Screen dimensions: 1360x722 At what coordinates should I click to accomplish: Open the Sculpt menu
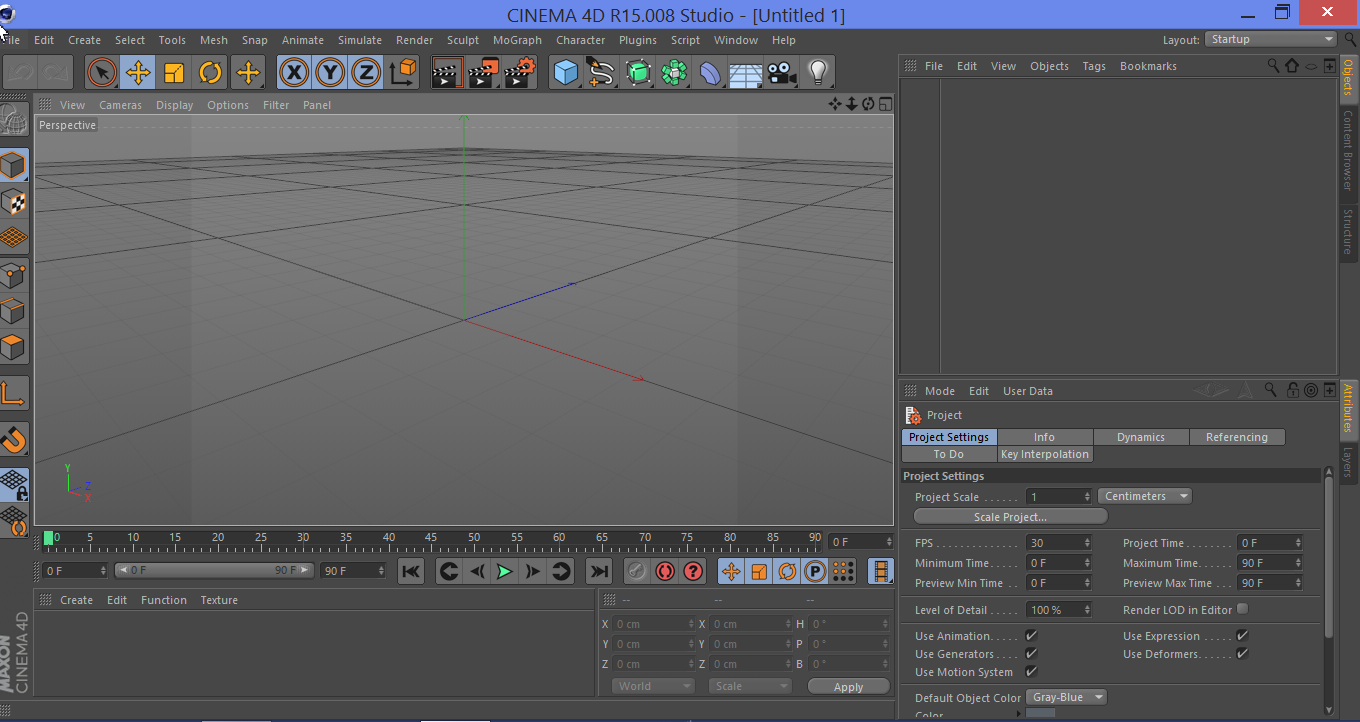coord(463,40)
